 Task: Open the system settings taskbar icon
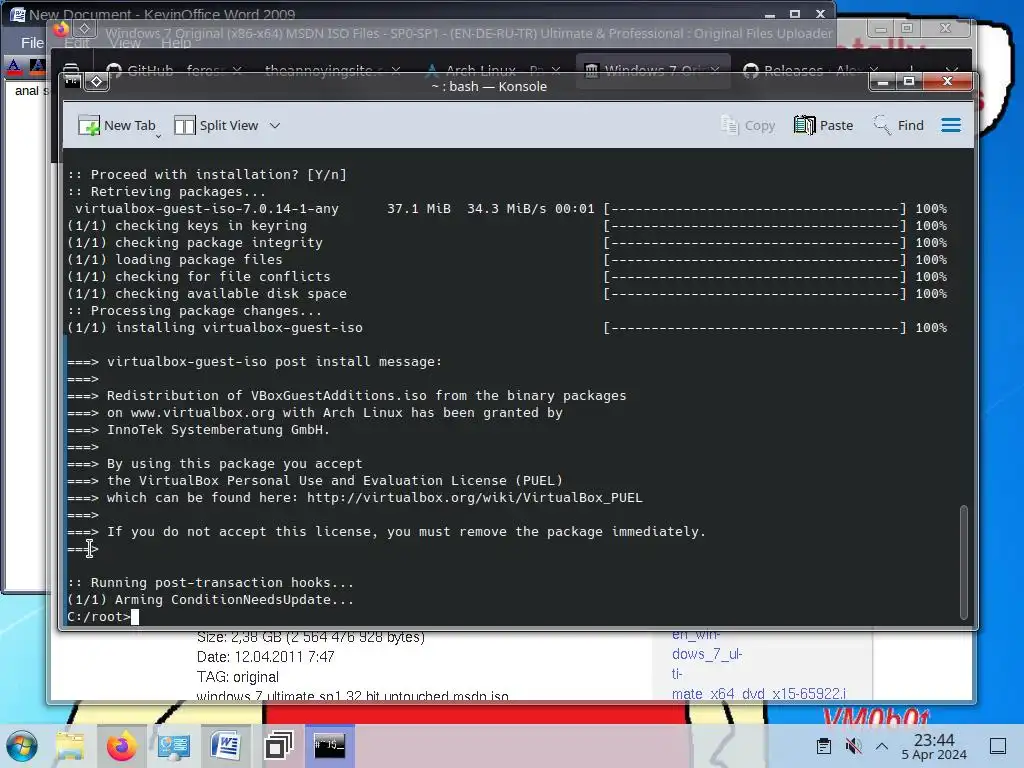pyautogui.click(x=174, y=746)
